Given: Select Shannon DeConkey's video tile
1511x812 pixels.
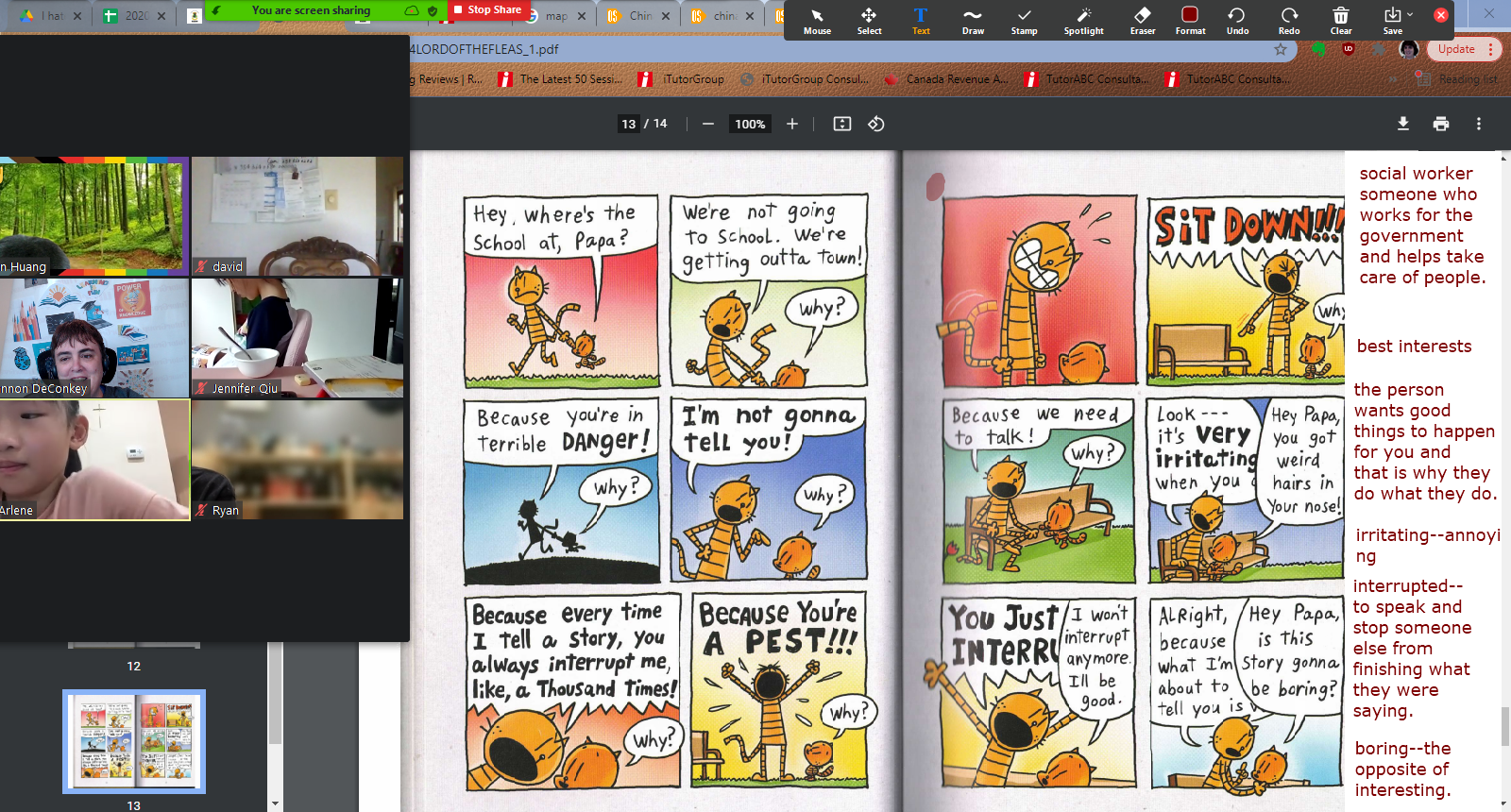Looking at the screenshot, I should pyautogui.click(x=94, y=338).
